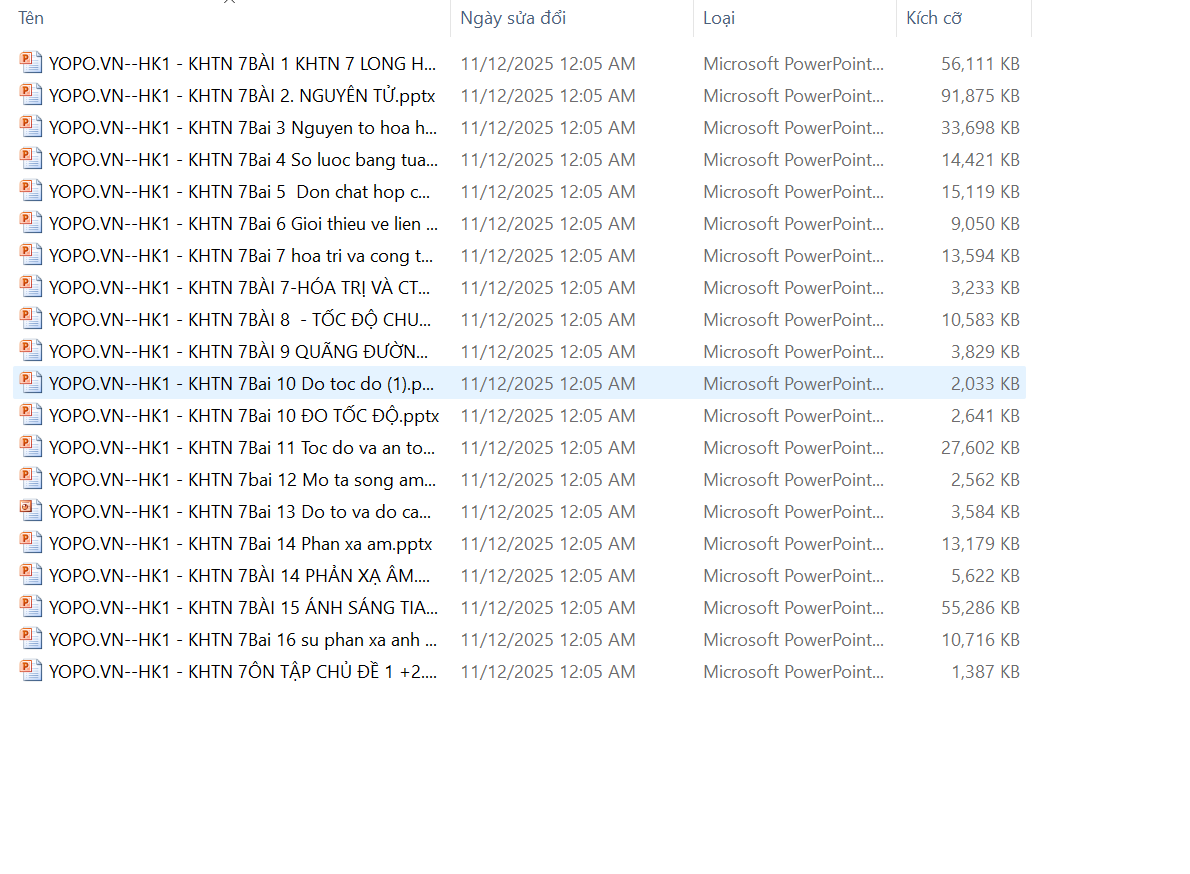
Task: Click icon of BÀI 1 KHTN 7 LONG H... file
Action: tap(31, 63)
